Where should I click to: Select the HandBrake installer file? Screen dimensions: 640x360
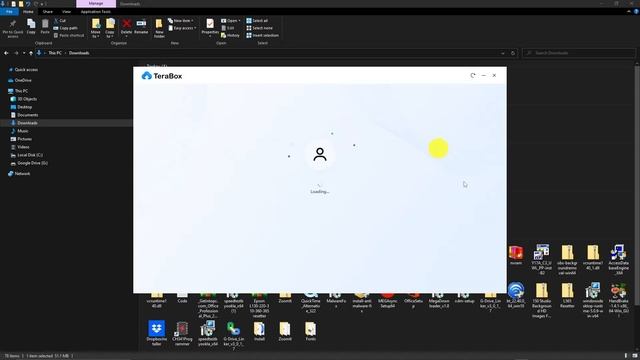[618, 300]
